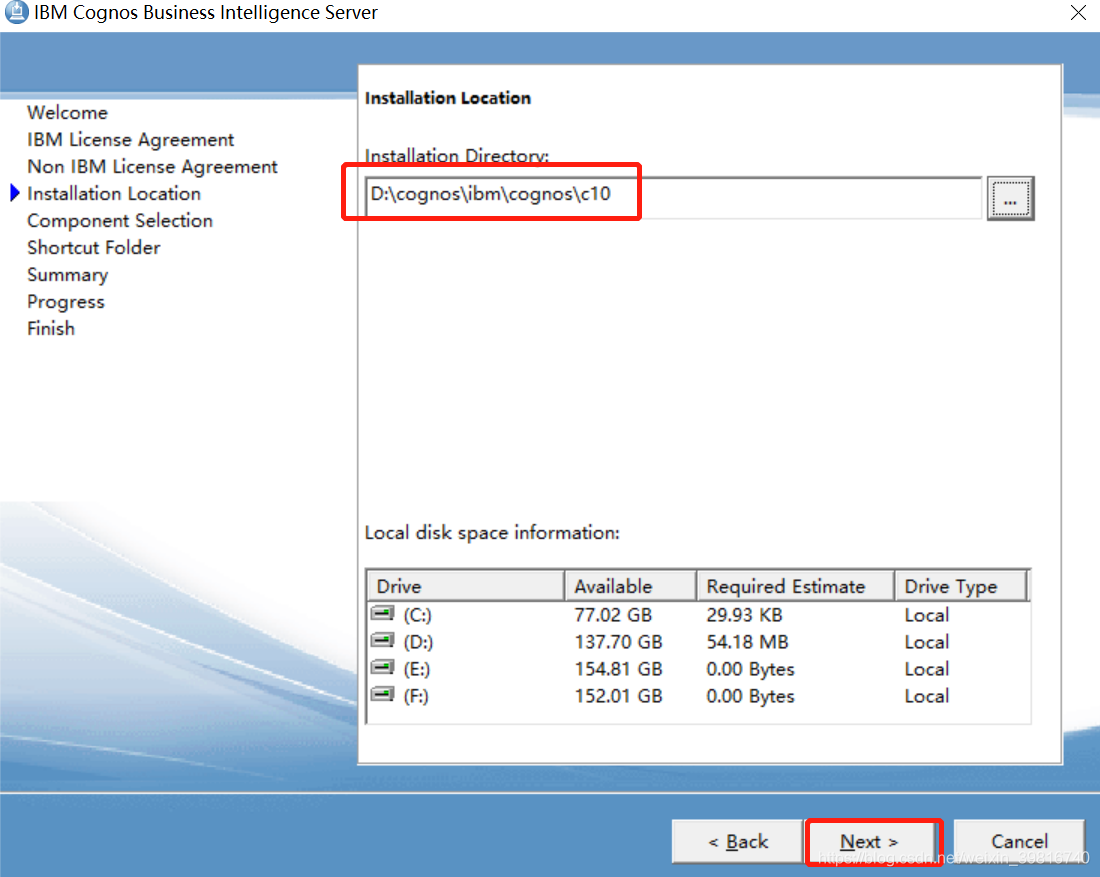Sort by the Available column header
Screen dimensions: 1100x877
tap(631, 586)
